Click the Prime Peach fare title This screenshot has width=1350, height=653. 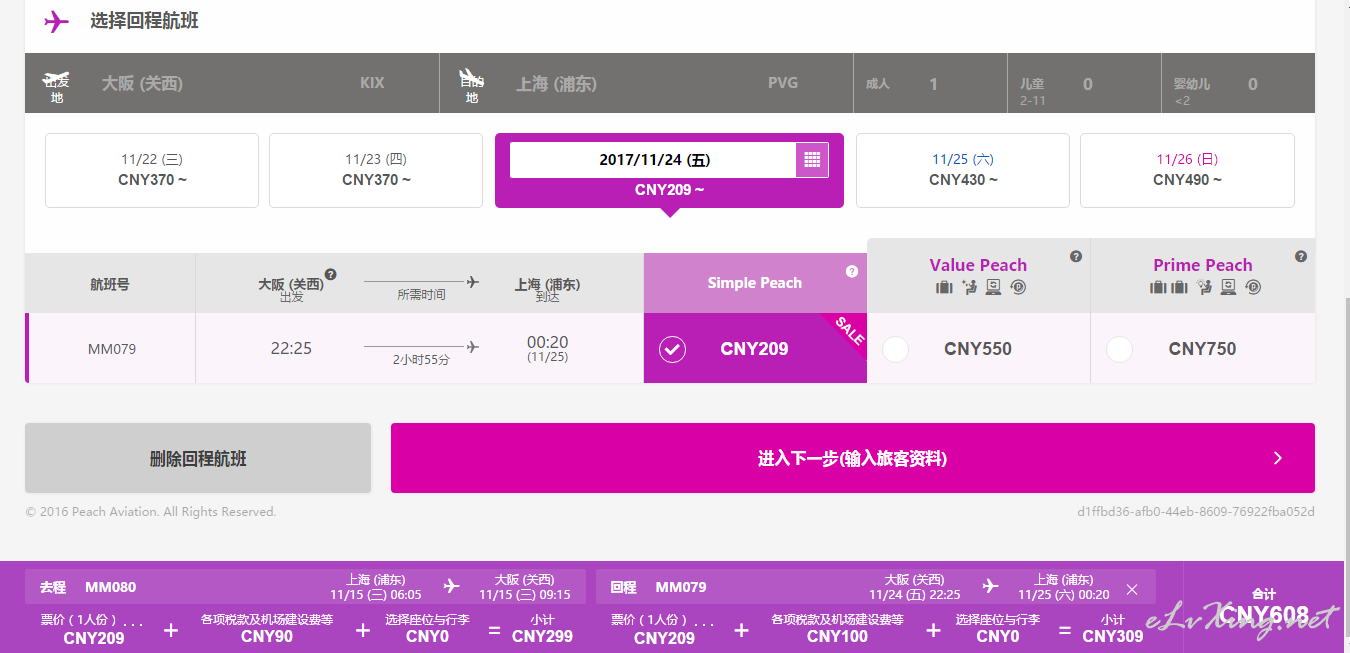coord(1203,265)
